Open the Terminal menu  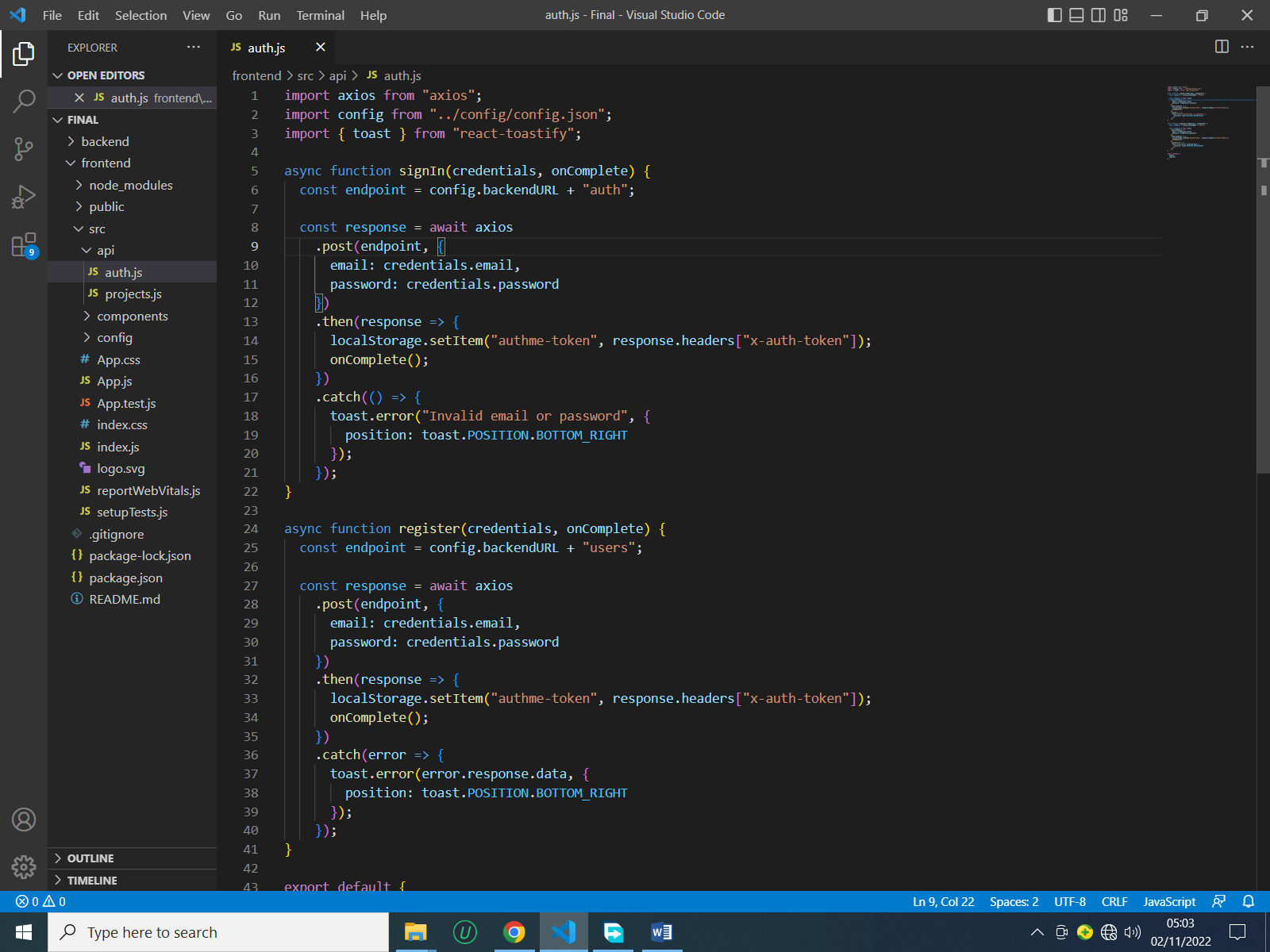point(320,15)
